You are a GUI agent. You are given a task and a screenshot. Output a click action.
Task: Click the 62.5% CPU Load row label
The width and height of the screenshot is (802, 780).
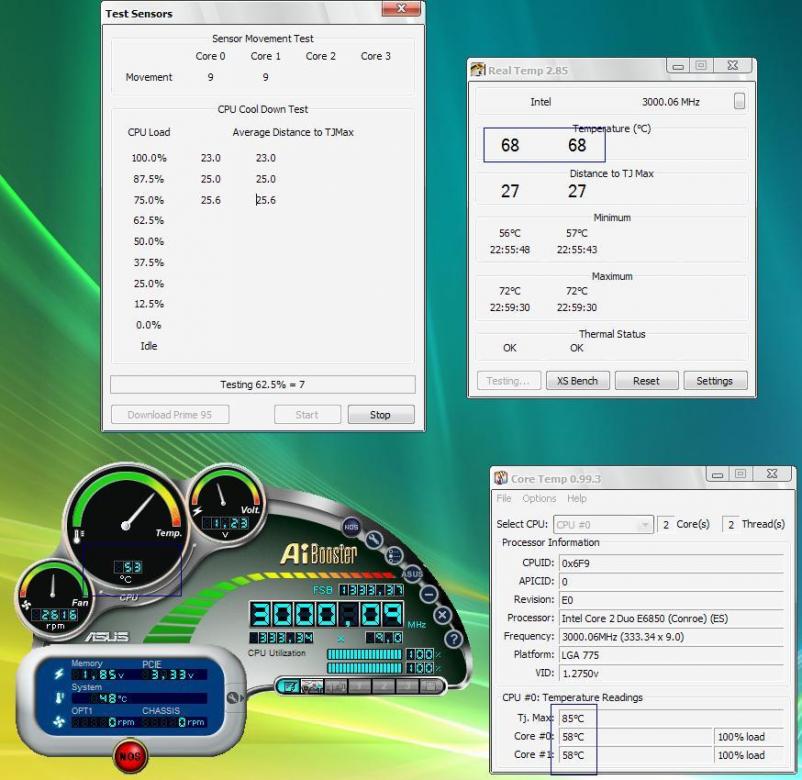149,220
